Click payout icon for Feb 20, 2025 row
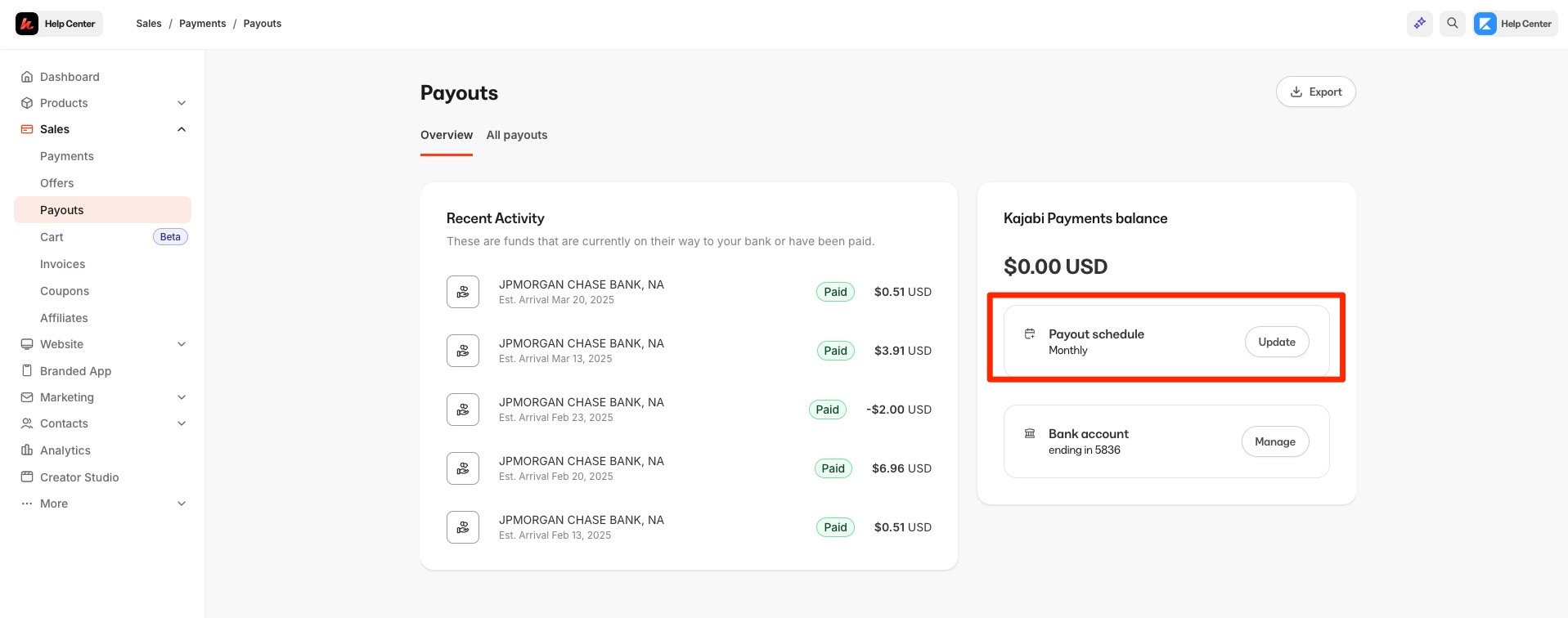 click(463, 468)
